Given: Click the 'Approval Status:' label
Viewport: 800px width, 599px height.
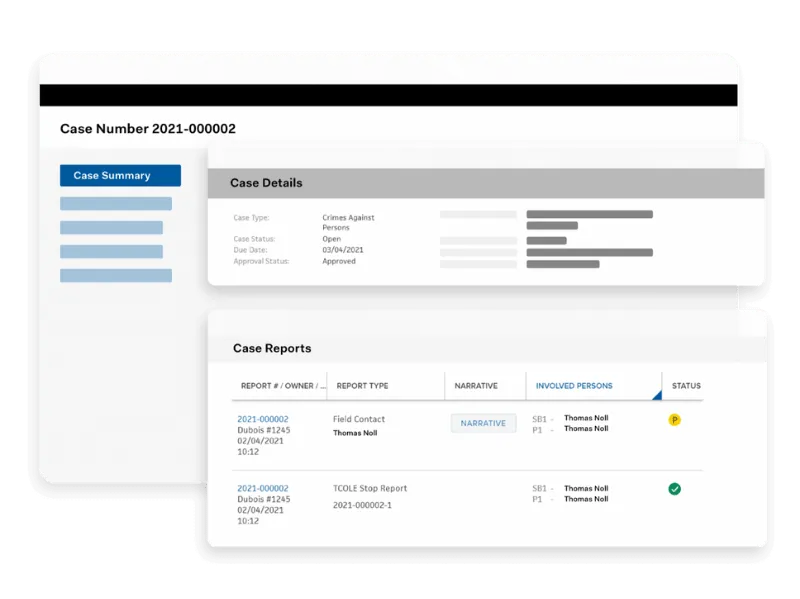Looking at the screenshot, I should coord(261,261).
